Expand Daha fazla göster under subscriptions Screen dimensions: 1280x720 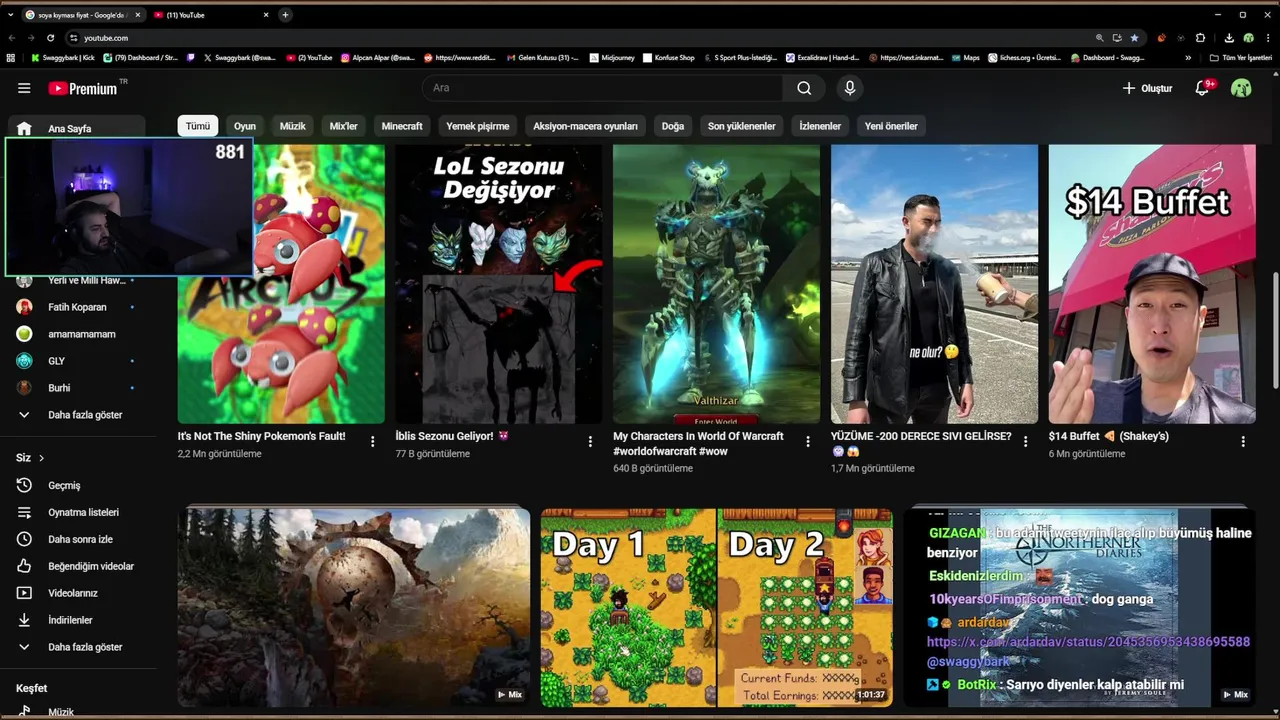79,415
